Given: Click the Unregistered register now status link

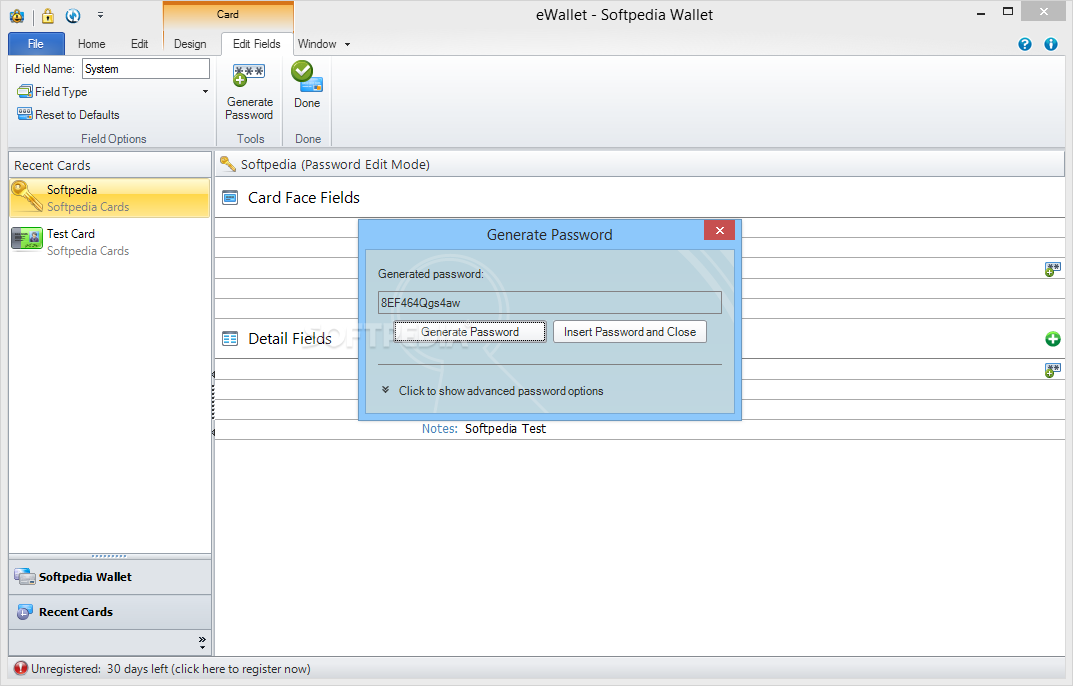Looking at the screenshot, I should [170, 669].
